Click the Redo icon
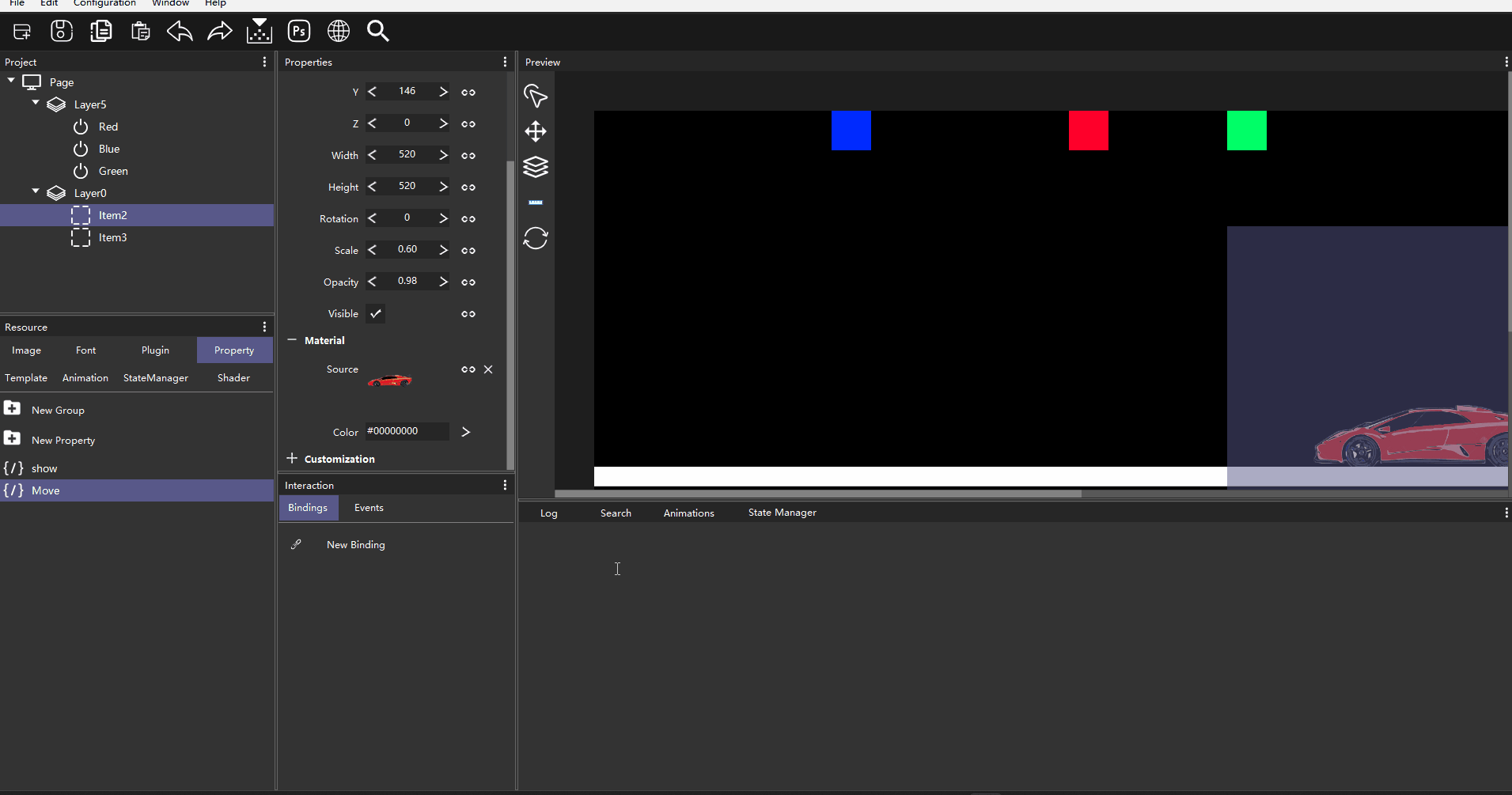 [219, 31]
